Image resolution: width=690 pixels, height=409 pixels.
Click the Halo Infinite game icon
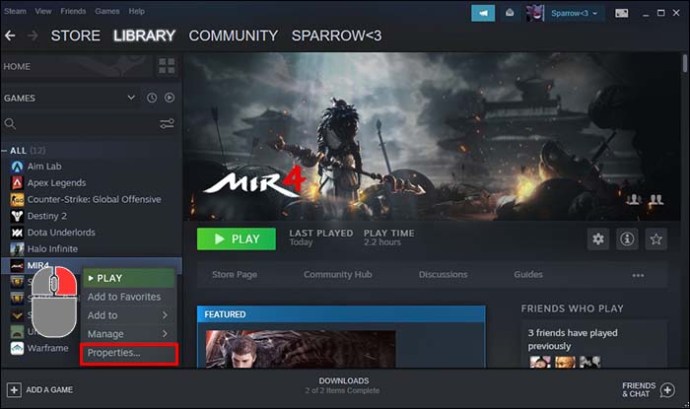tap(17, 249)
